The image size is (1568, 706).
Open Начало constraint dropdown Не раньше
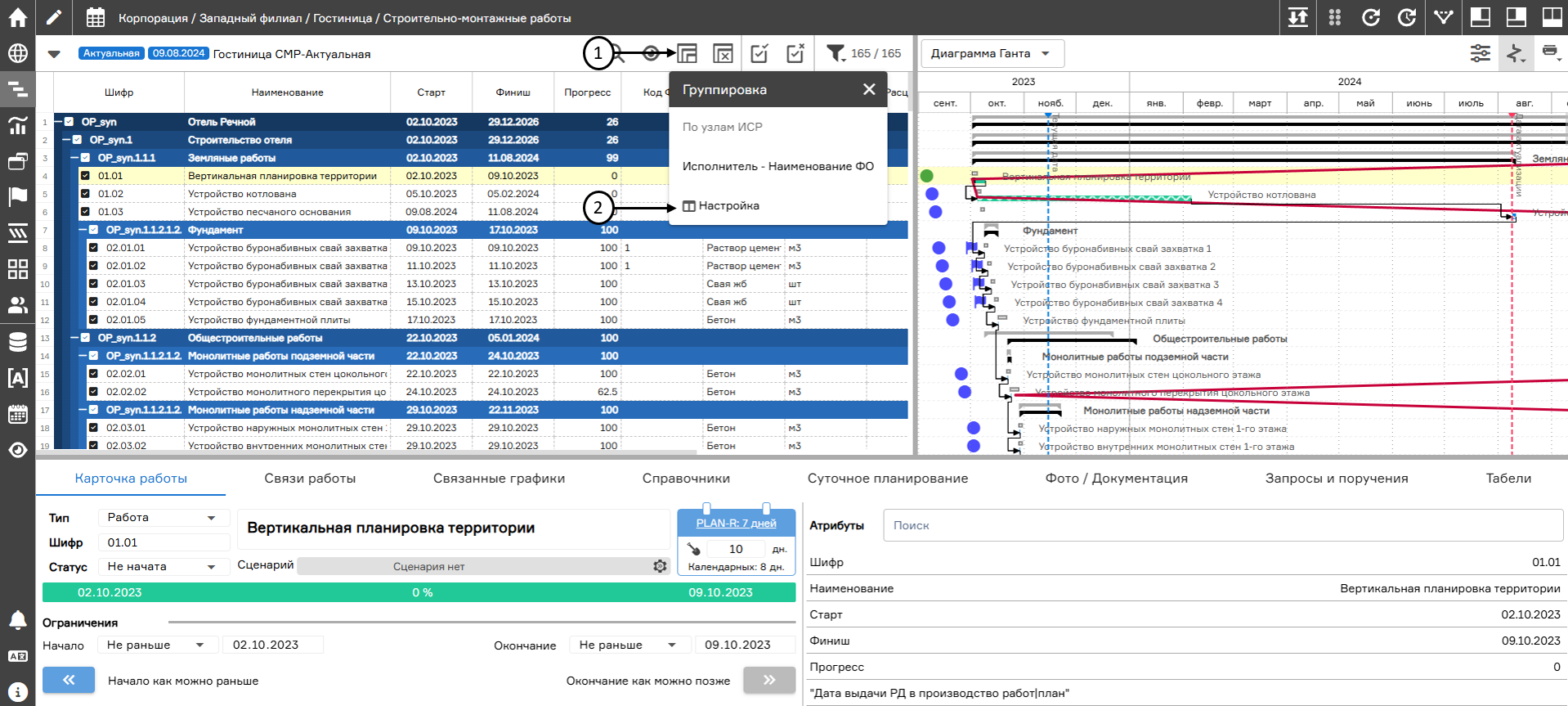[157, 645]
